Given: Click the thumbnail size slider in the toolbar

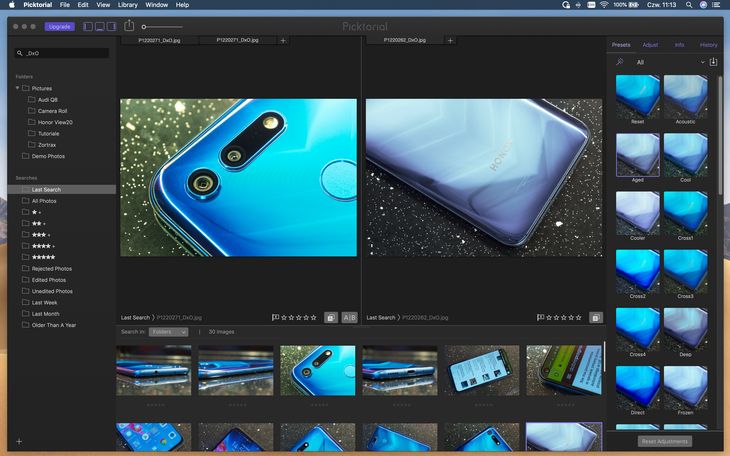Looking at the screenshot, I should coord(162,26).
